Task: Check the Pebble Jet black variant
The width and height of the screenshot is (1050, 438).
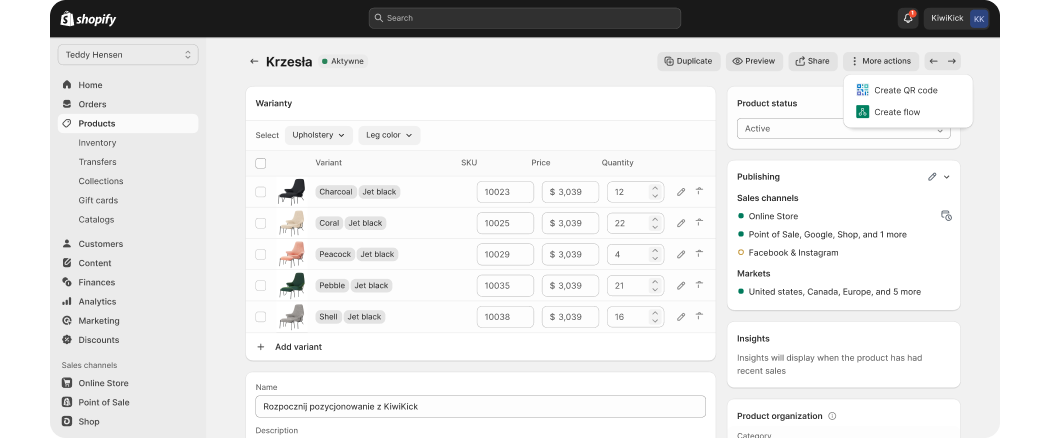Action: [x=261, y=285]
